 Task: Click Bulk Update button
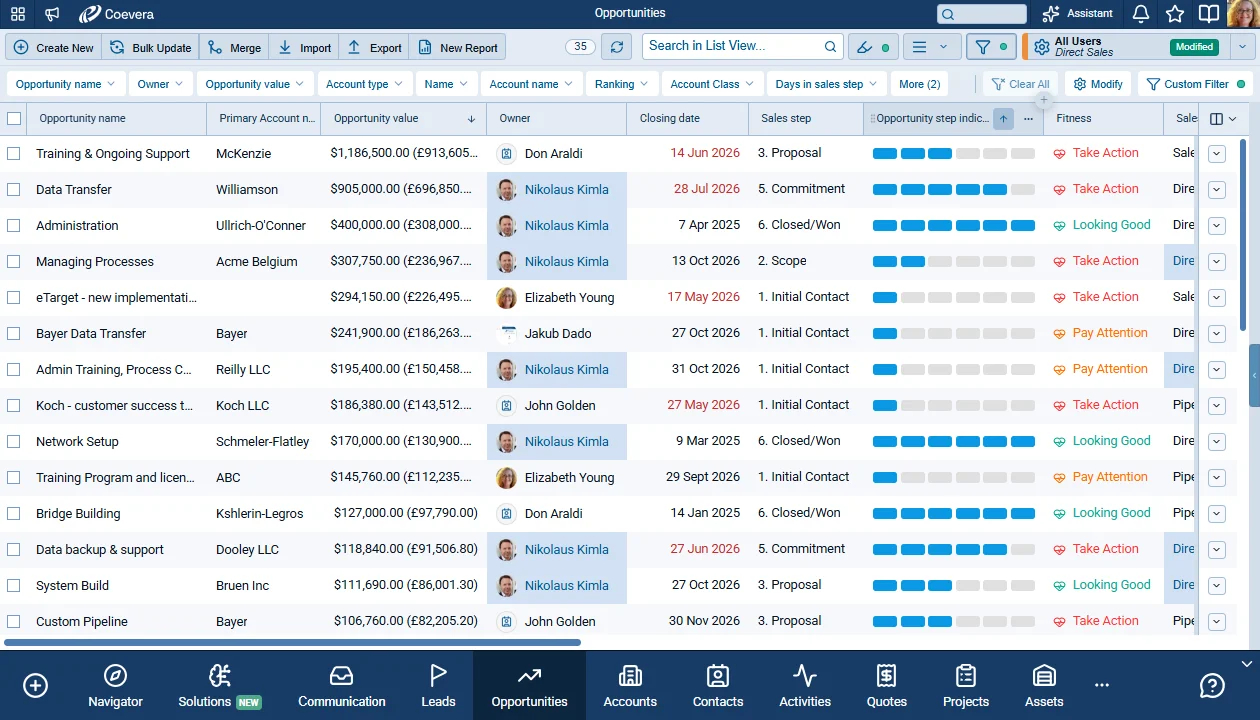click(x=150, y=47)
